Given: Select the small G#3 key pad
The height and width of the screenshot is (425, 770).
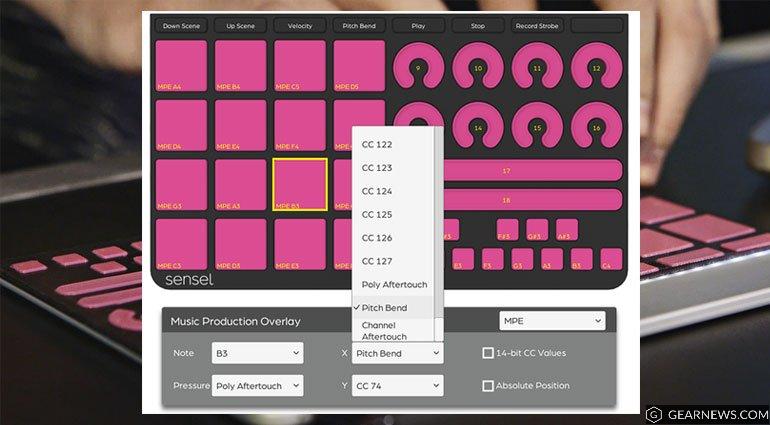Looking at the screenshot, I should (537, 229).
